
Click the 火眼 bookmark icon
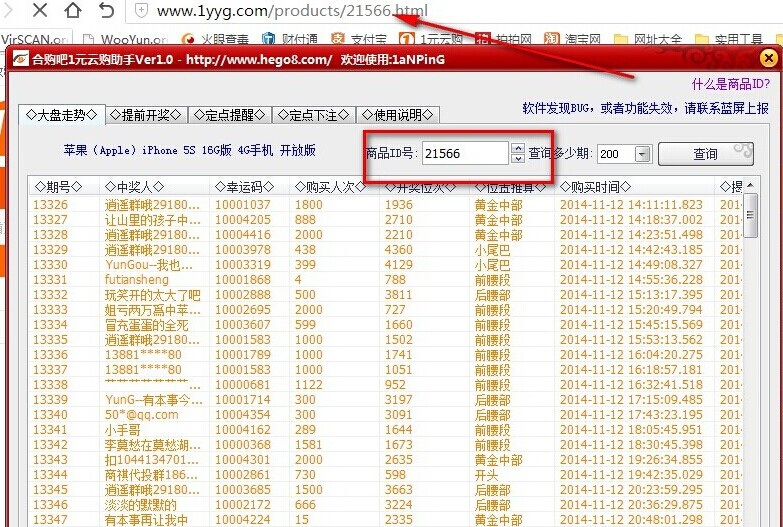[188, 39]
